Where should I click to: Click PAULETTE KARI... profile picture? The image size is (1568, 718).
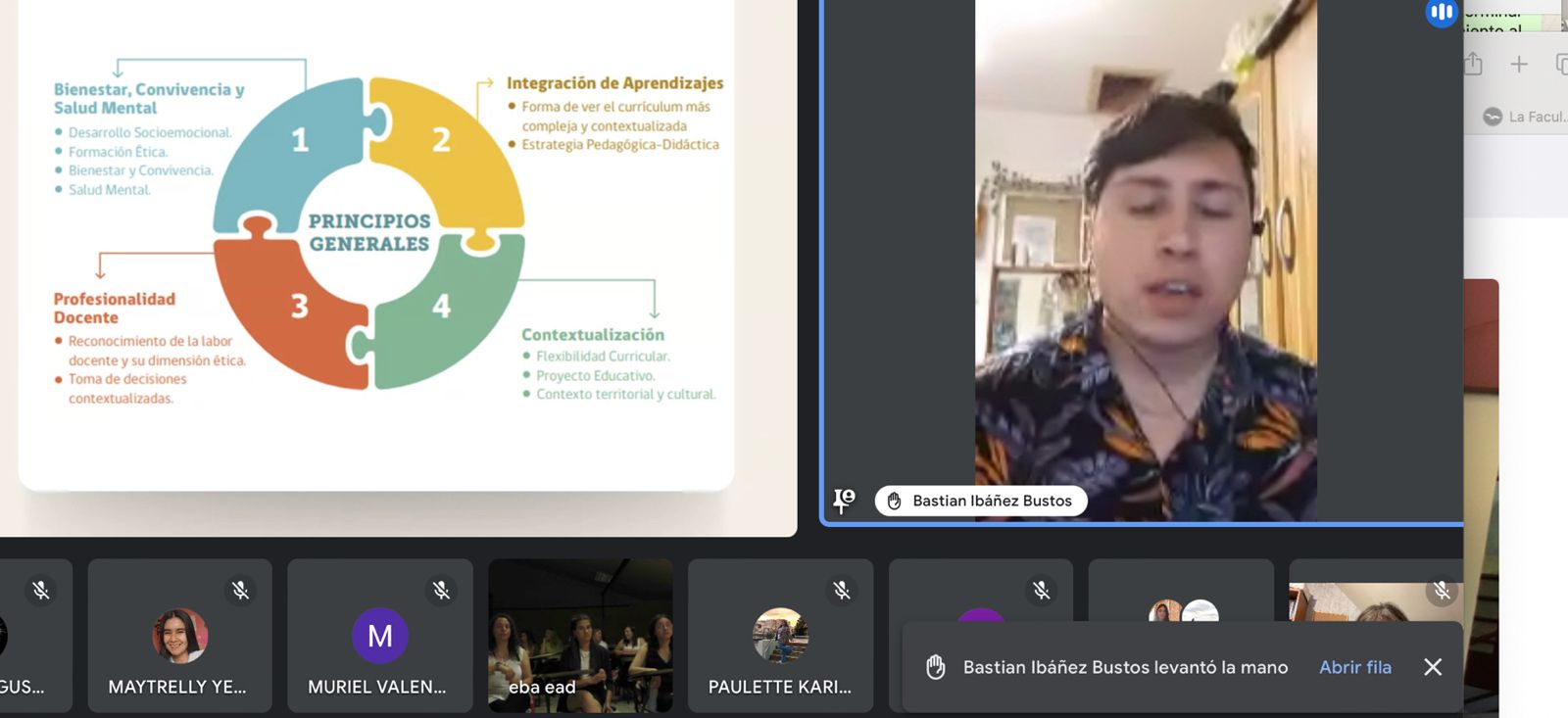[x=780, y=635]
